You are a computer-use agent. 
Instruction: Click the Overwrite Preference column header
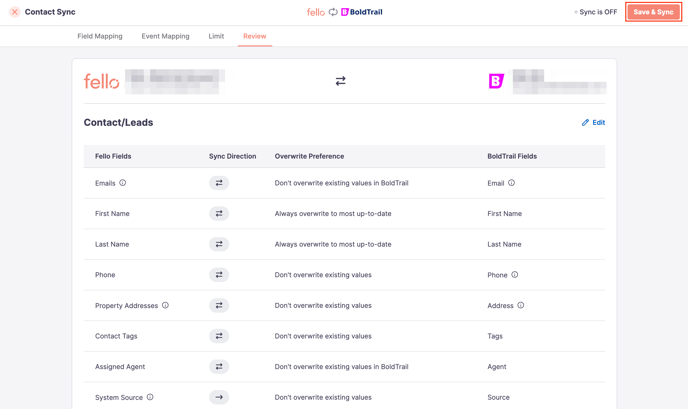(x=309, y=156)
